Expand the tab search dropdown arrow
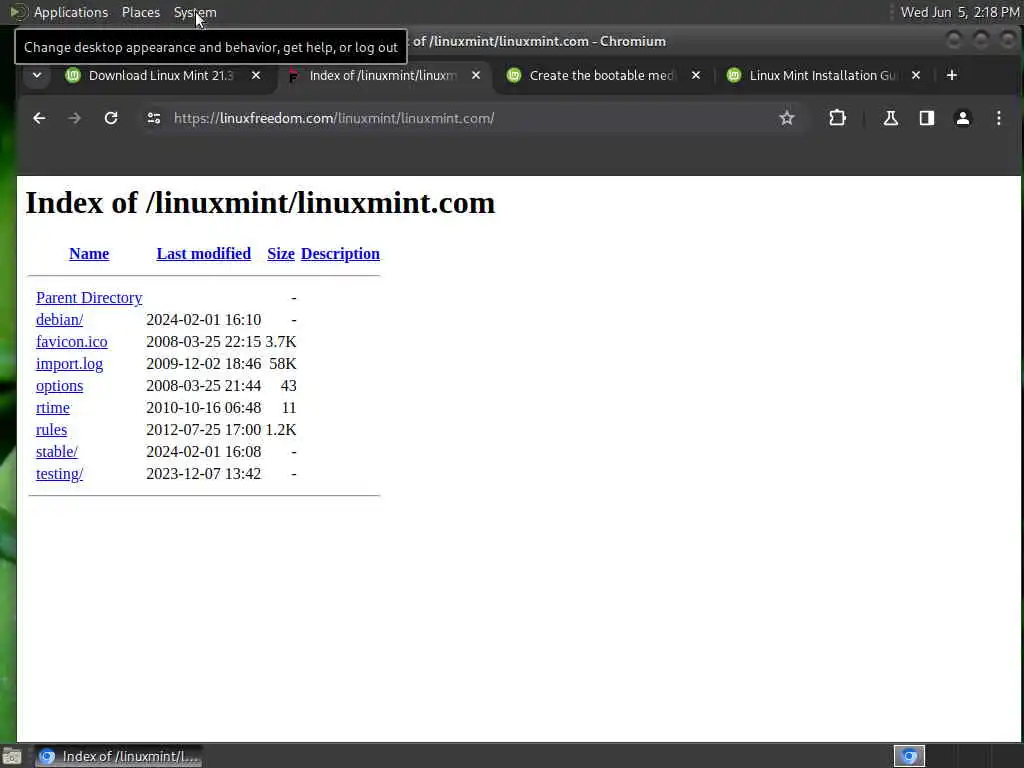Image resolution: width=1024 pixels, height=768 pixels. tap(37, 75)
